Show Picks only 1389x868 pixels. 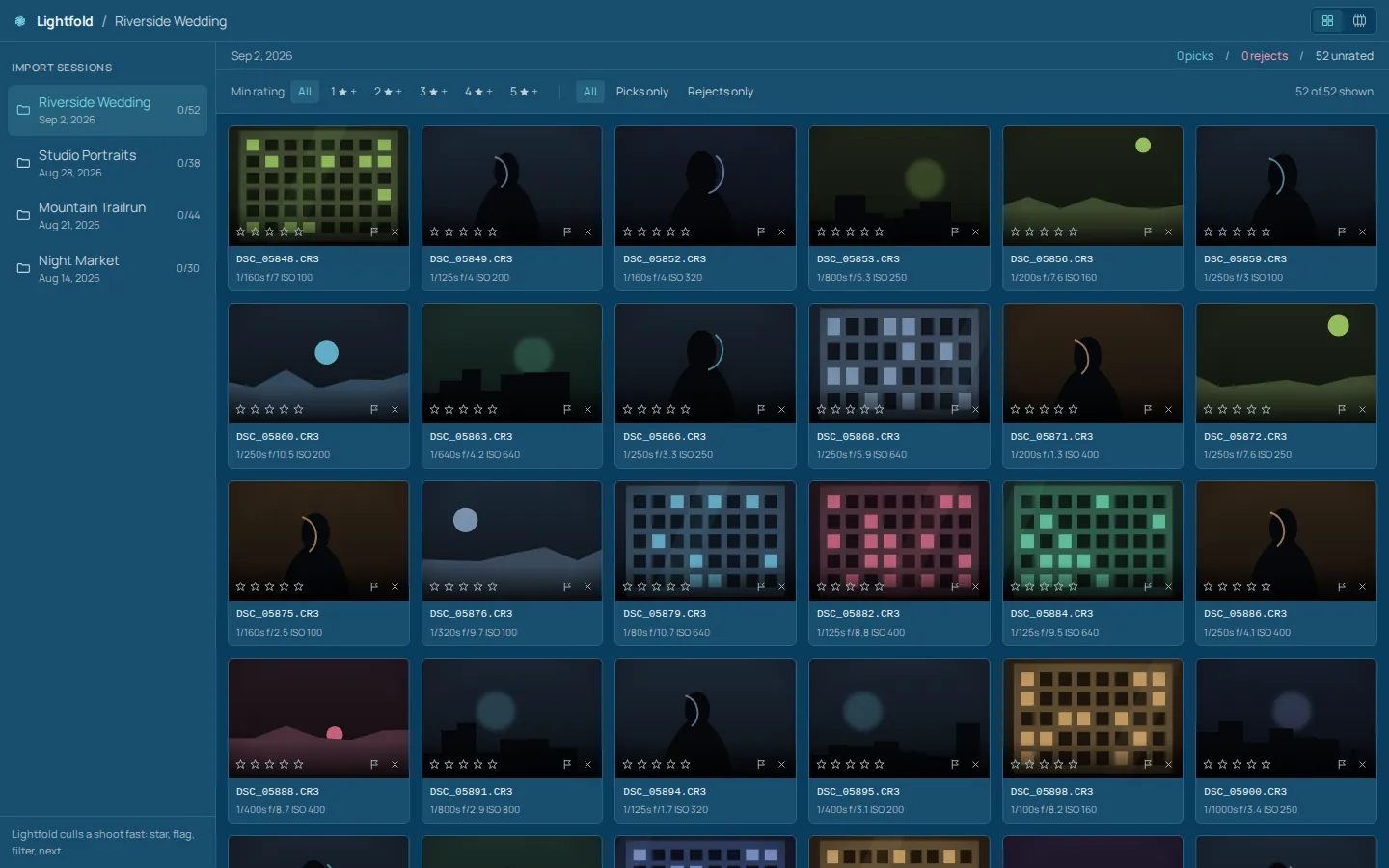coord(642,92)
